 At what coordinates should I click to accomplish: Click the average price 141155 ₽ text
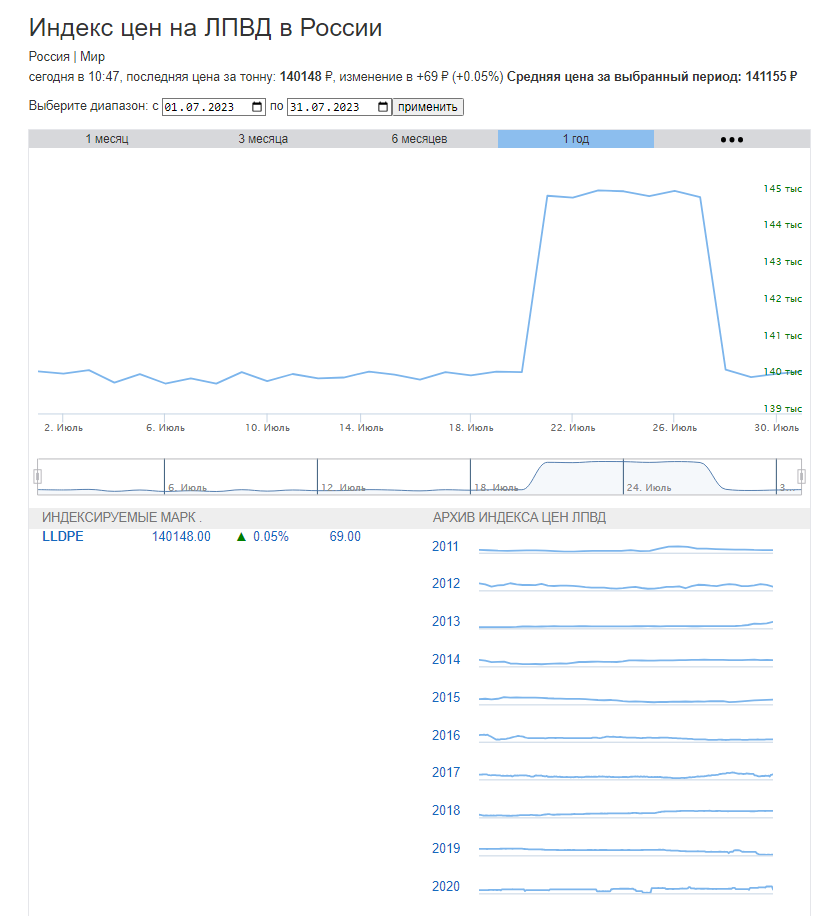(x=771, y=77)
